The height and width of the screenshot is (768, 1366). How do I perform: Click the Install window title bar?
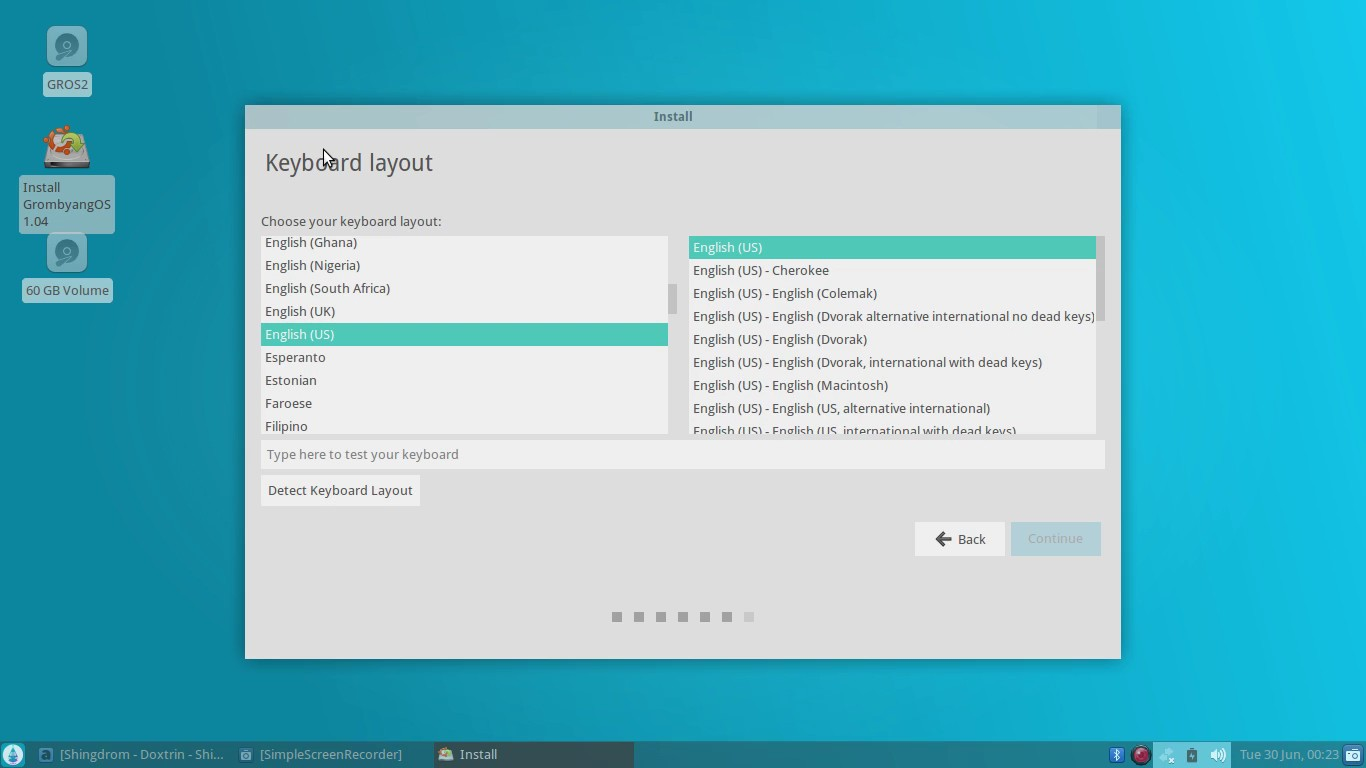click(x=683, y=117)
